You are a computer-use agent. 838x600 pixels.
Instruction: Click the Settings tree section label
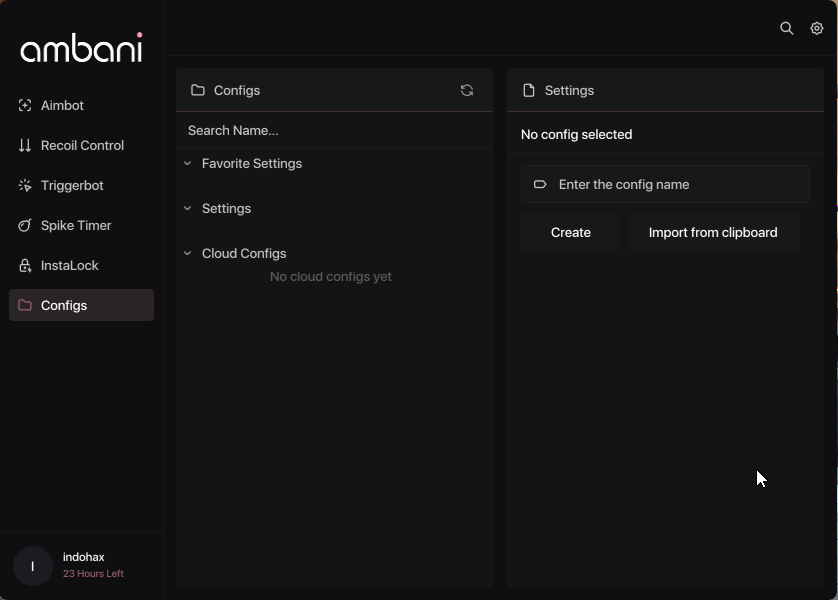(x=226, y=208)
